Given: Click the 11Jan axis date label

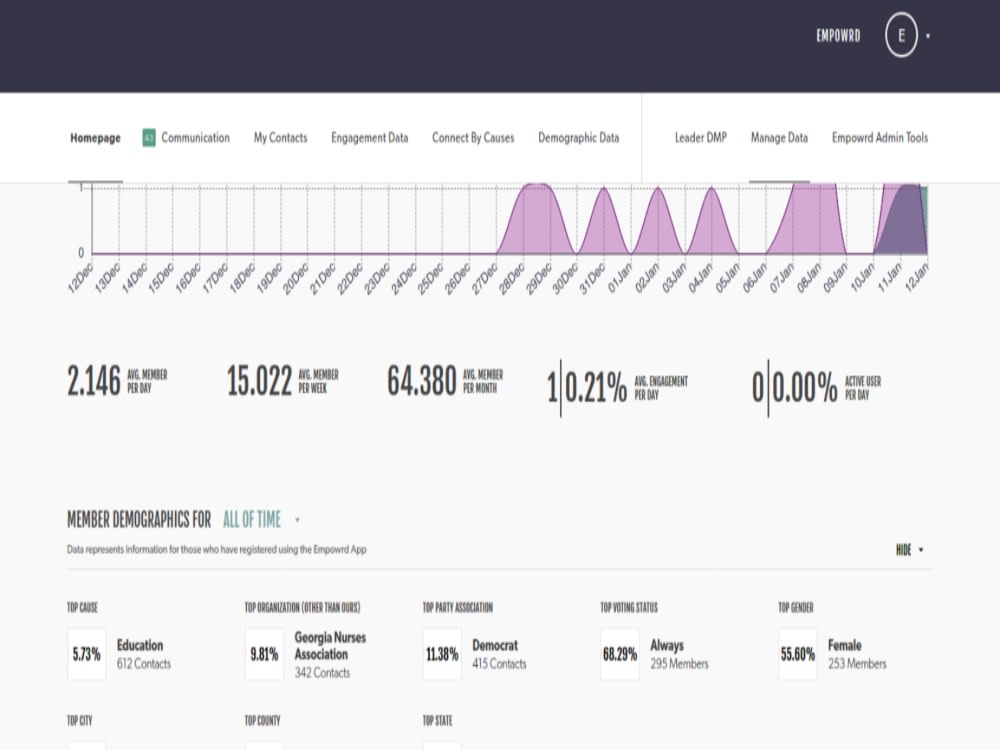Looking at the screenshot, I should click(x=889, y=277).
